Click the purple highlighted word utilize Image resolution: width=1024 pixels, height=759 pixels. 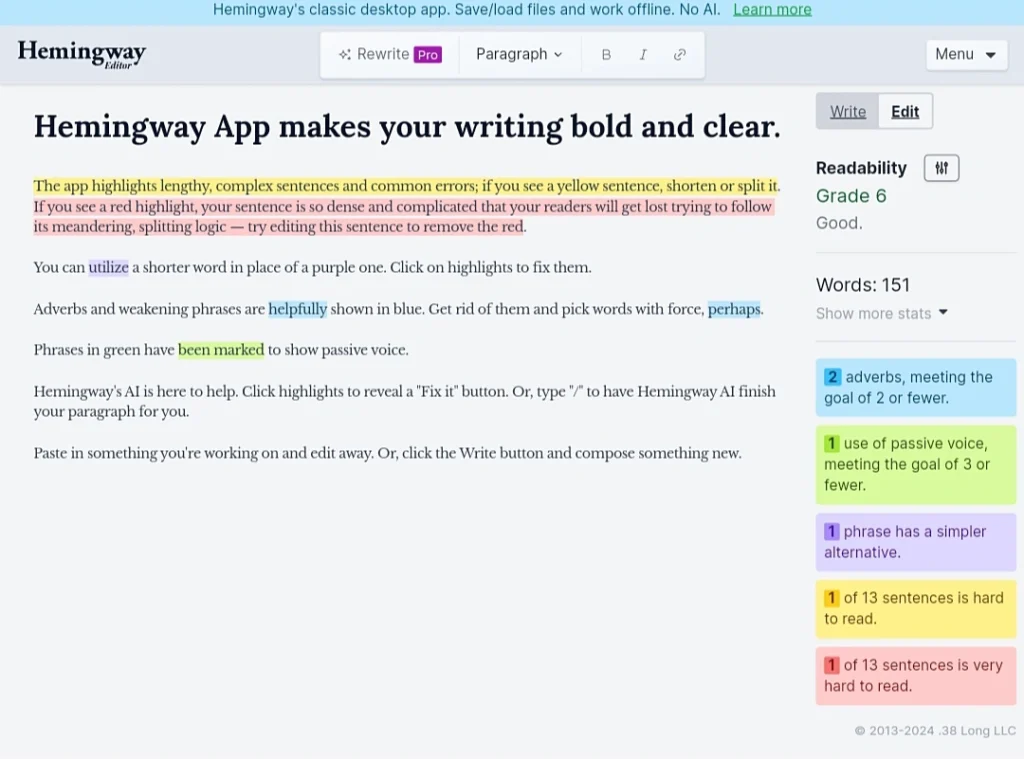click(x=108, y=268)
